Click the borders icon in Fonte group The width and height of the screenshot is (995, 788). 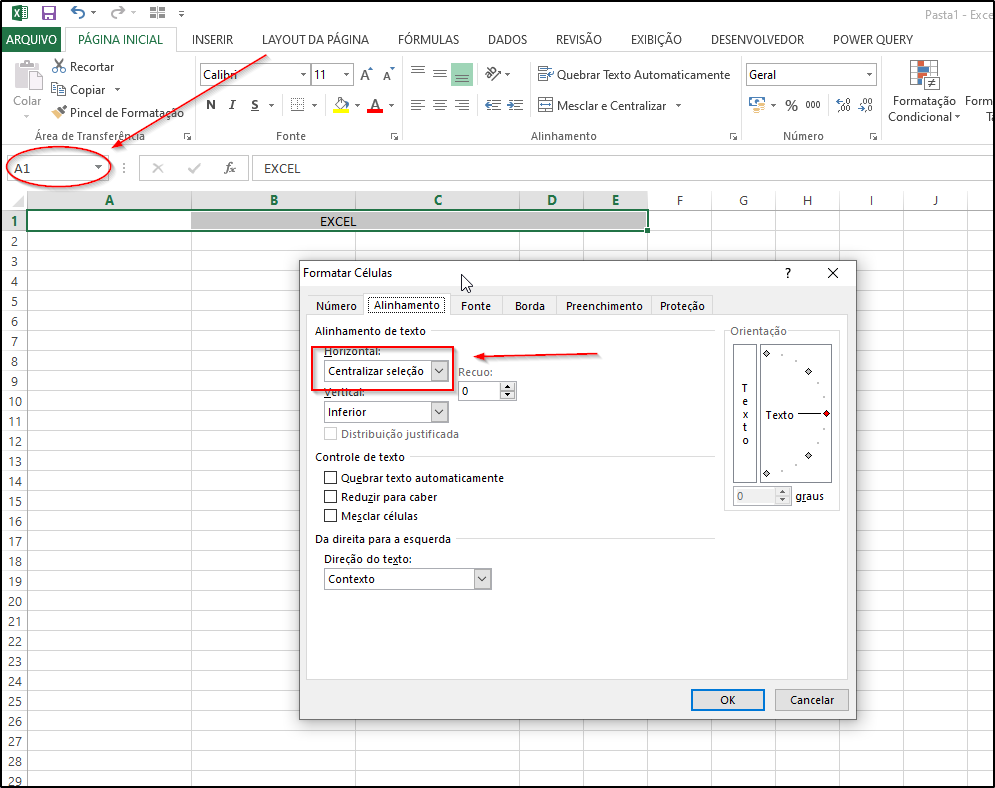click(x=297, y=105)
